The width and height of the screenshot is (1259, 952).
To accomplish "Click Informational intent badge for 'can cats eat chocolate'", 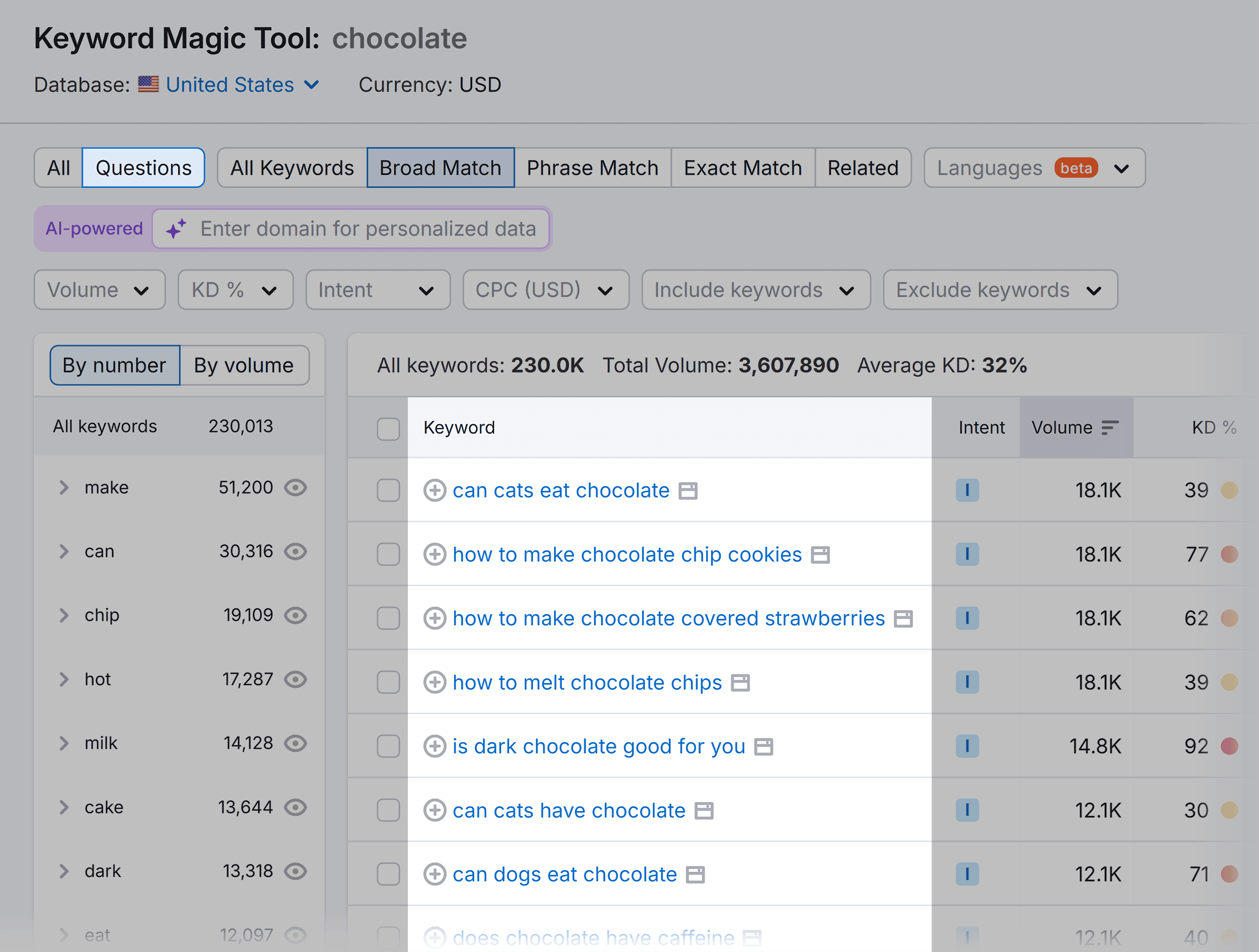I will [967, 490].
